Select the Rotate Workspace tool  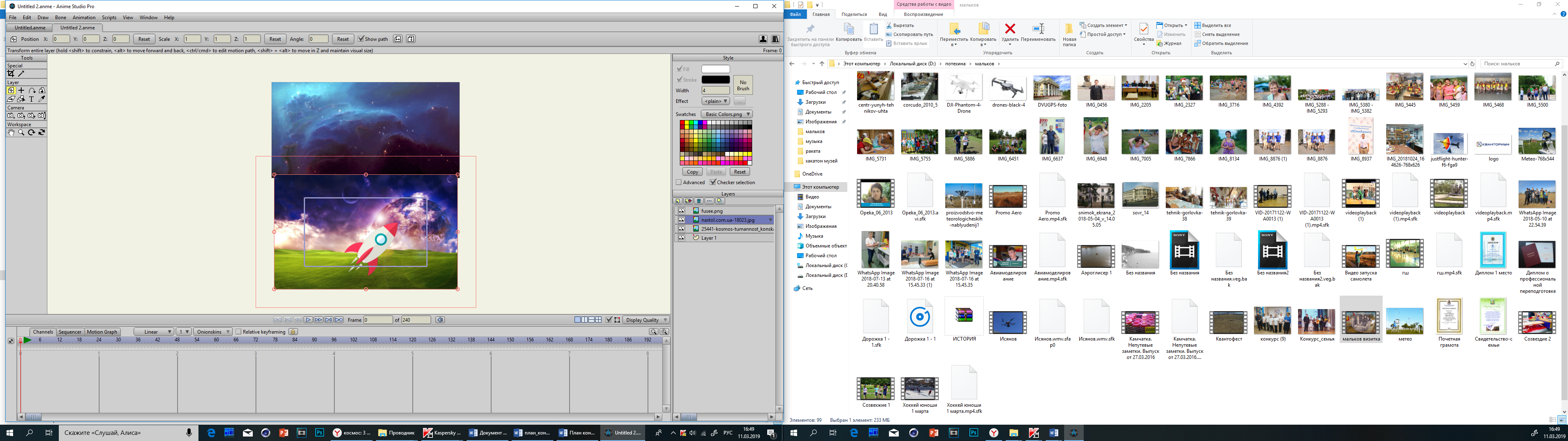32,132
